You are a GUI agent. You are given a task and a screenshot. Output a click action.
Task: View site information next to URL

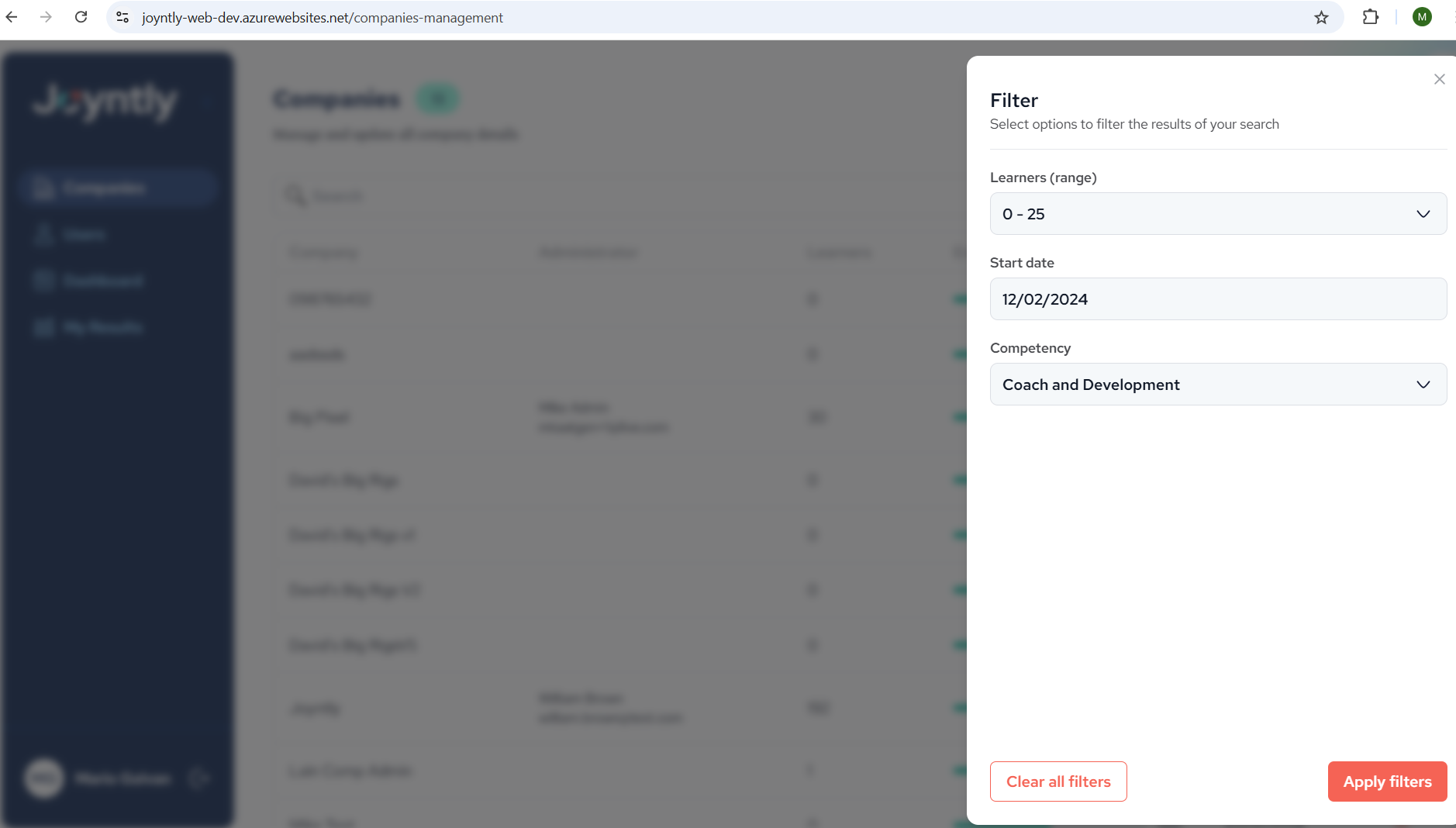coord(122,17)
